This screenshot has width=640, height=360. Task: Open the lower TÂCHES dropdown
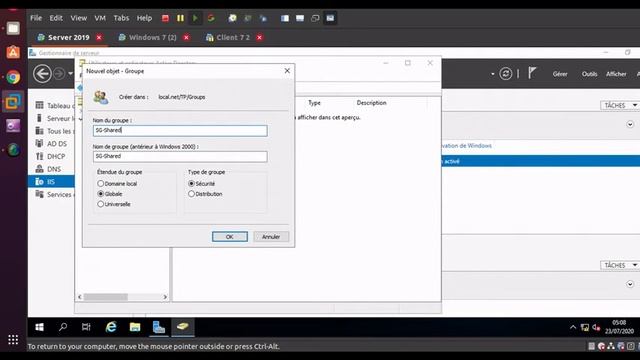click(x=620, y=265)
